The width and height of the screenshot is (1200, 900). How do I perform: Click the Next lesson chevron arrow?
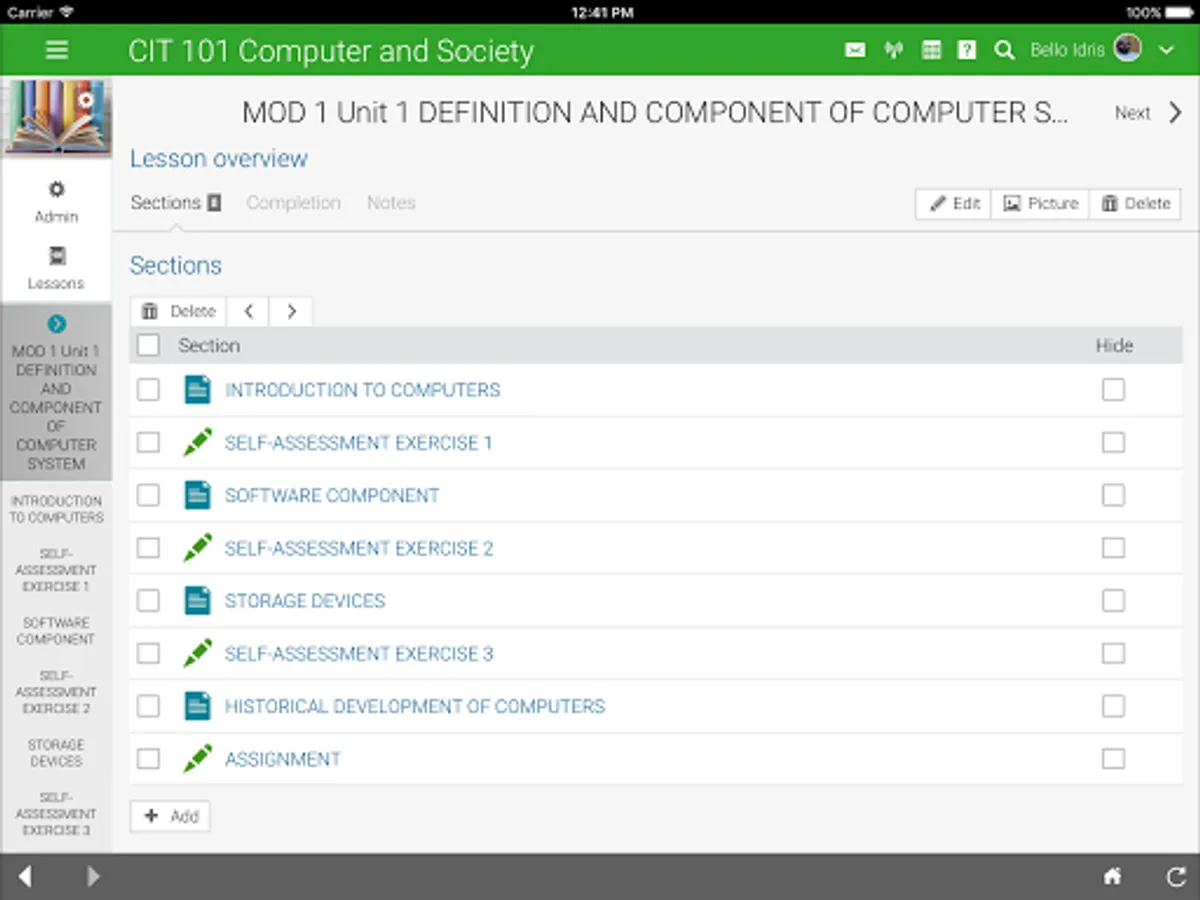1175,113
